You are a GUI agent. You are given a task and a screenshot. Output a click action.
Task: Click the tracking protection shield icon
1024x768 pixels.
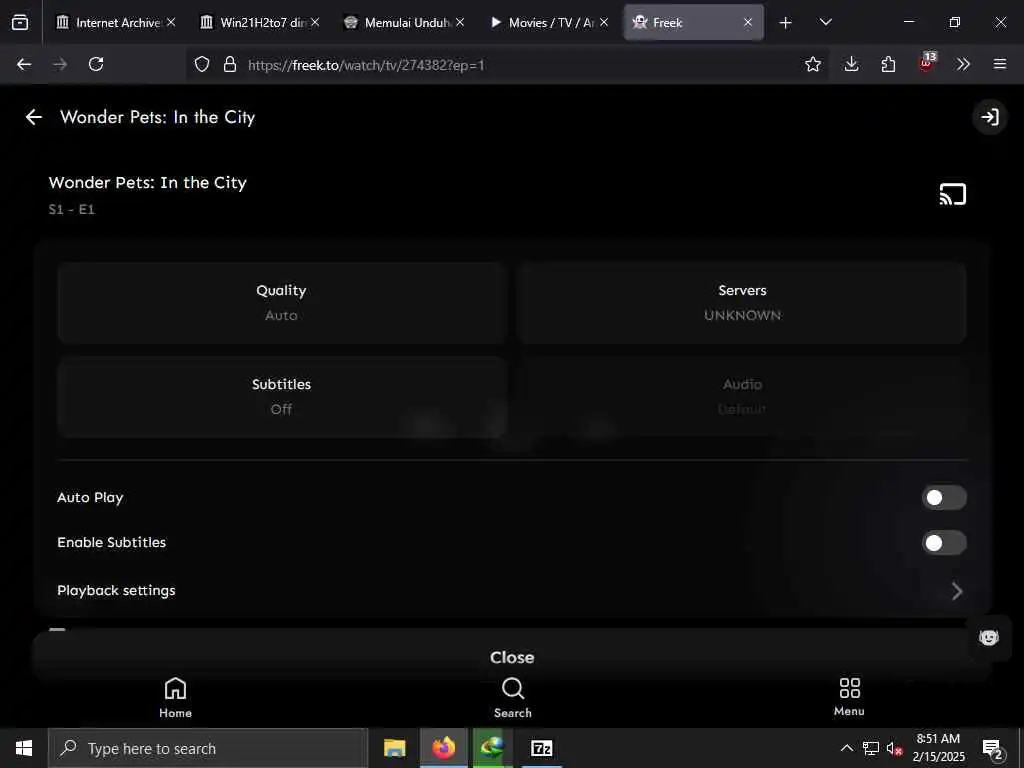tap(202, 64)
